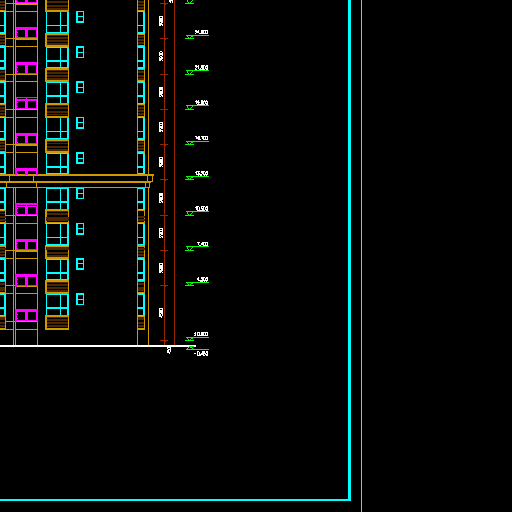Pick the lowest small cyan window
Viewport: 512px width, 512px height.
[x=80, y=299]
